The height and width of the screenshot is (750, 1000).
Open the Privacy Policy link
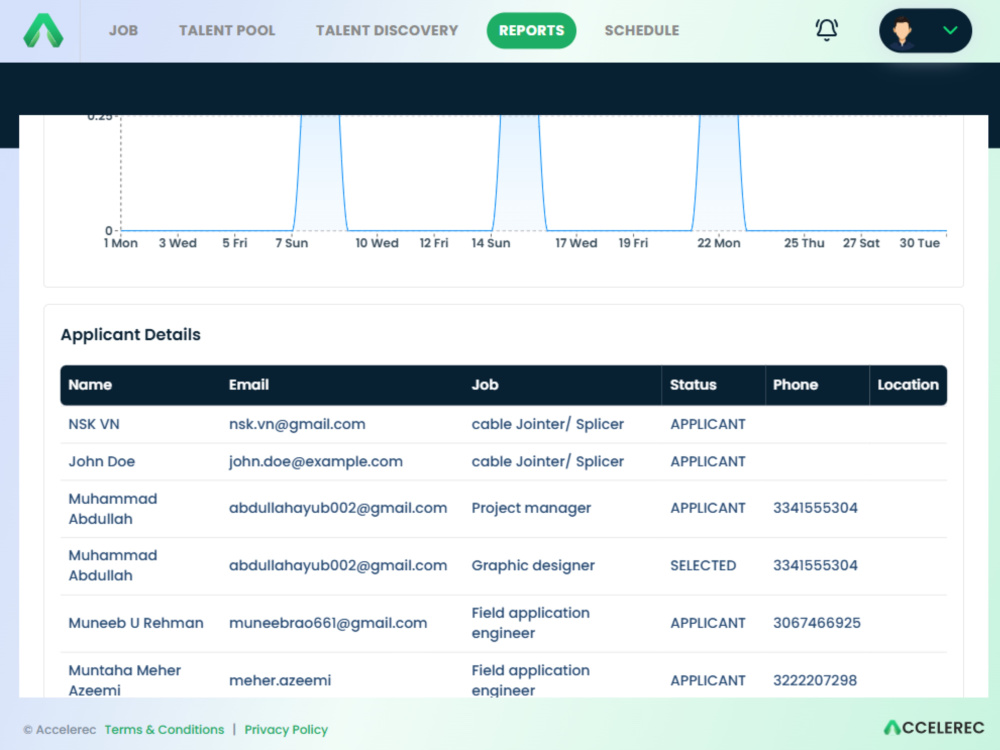[x=286, y=729]
